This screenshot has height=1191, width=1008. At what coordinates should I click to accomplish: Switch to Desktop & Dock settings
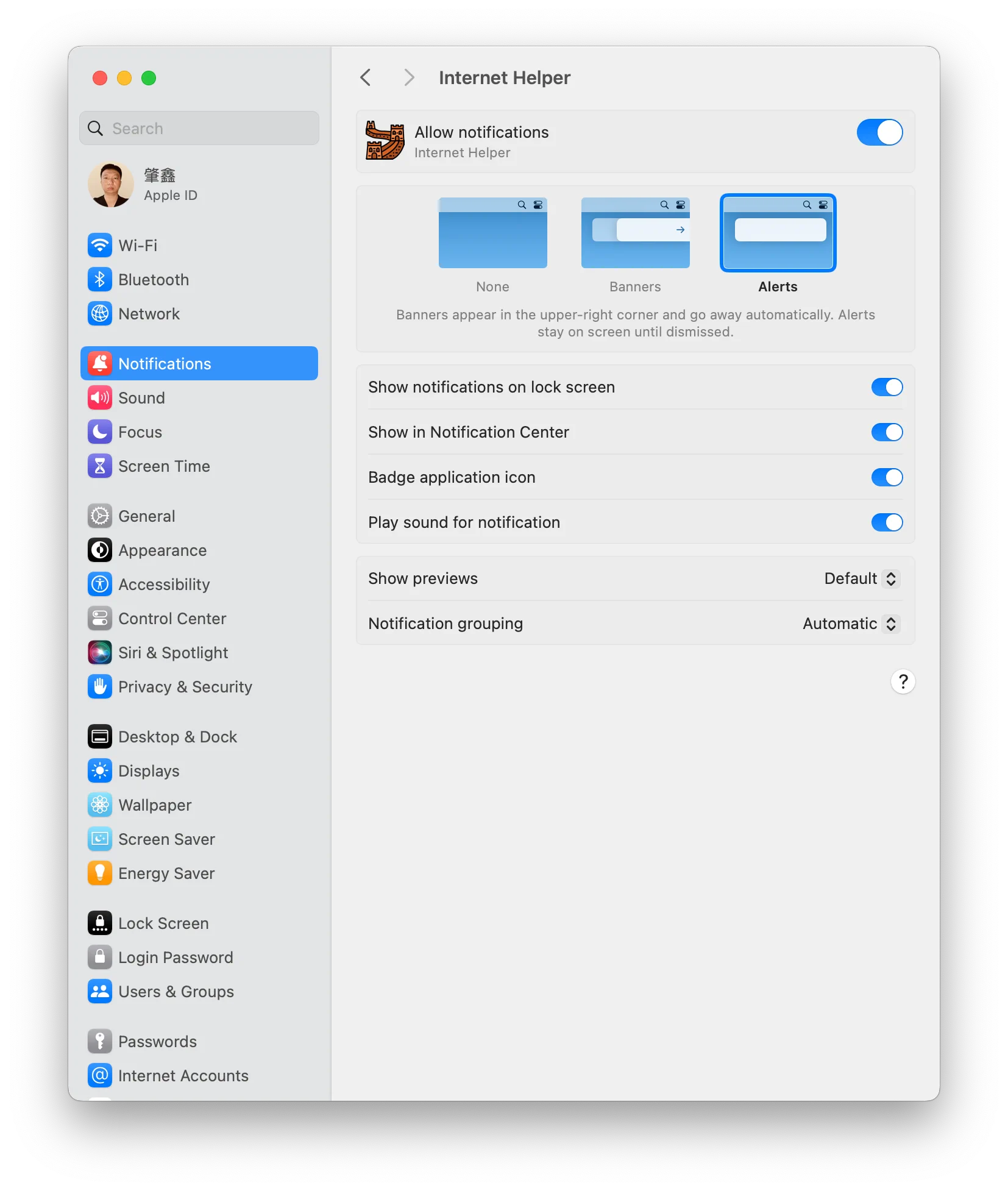(x=177, y=737)
